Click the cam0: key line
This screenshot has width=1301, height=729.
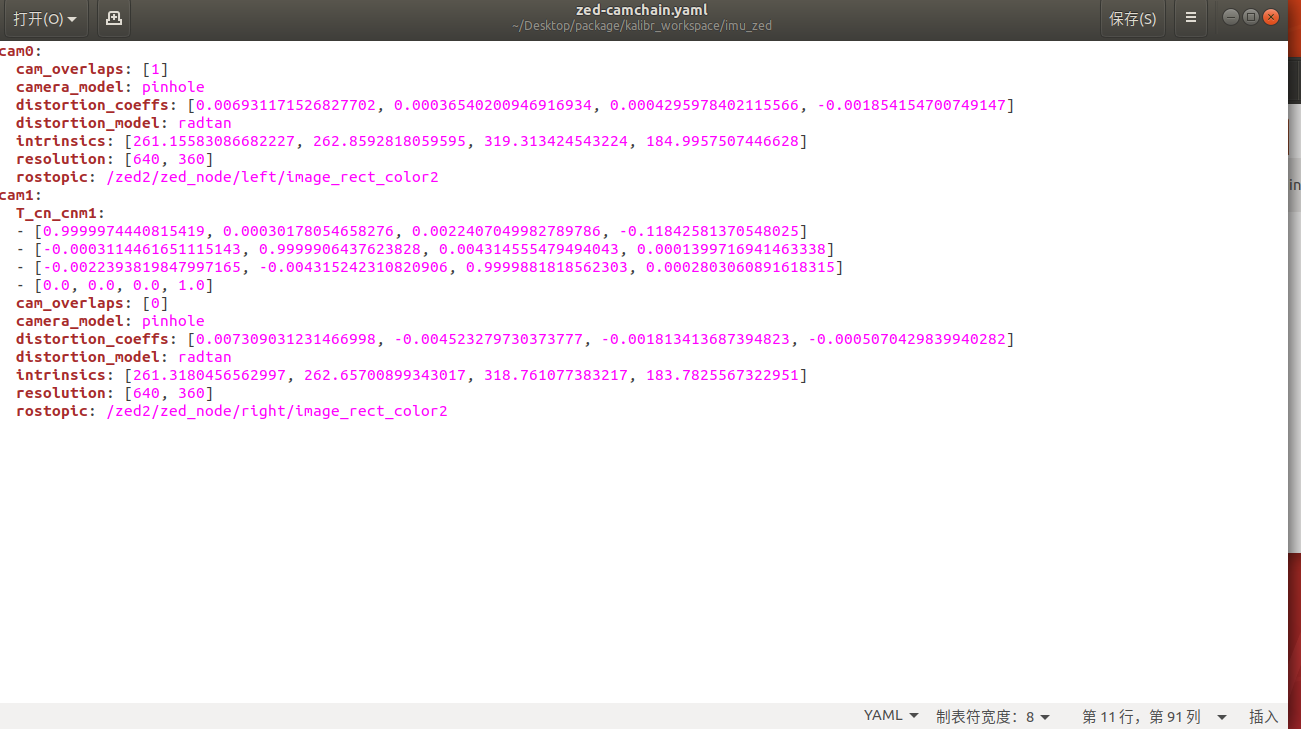point(21,51)
